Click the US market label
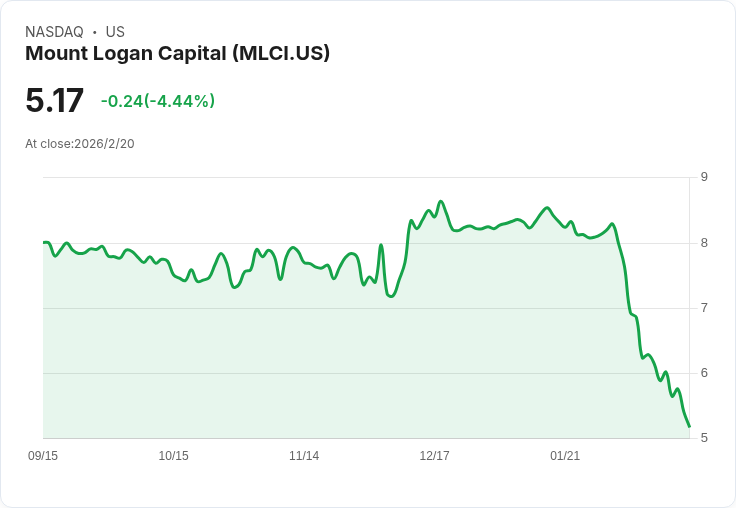Image resolution: width=736 pixels, height=508 pixels. pos(115,32)
